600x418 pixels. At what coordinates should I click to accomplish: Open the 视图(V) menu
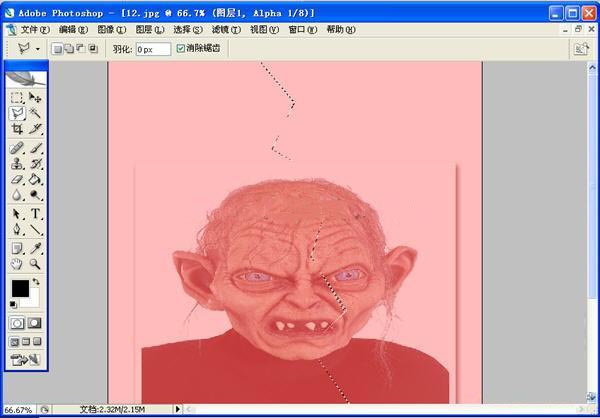point(264,30)
